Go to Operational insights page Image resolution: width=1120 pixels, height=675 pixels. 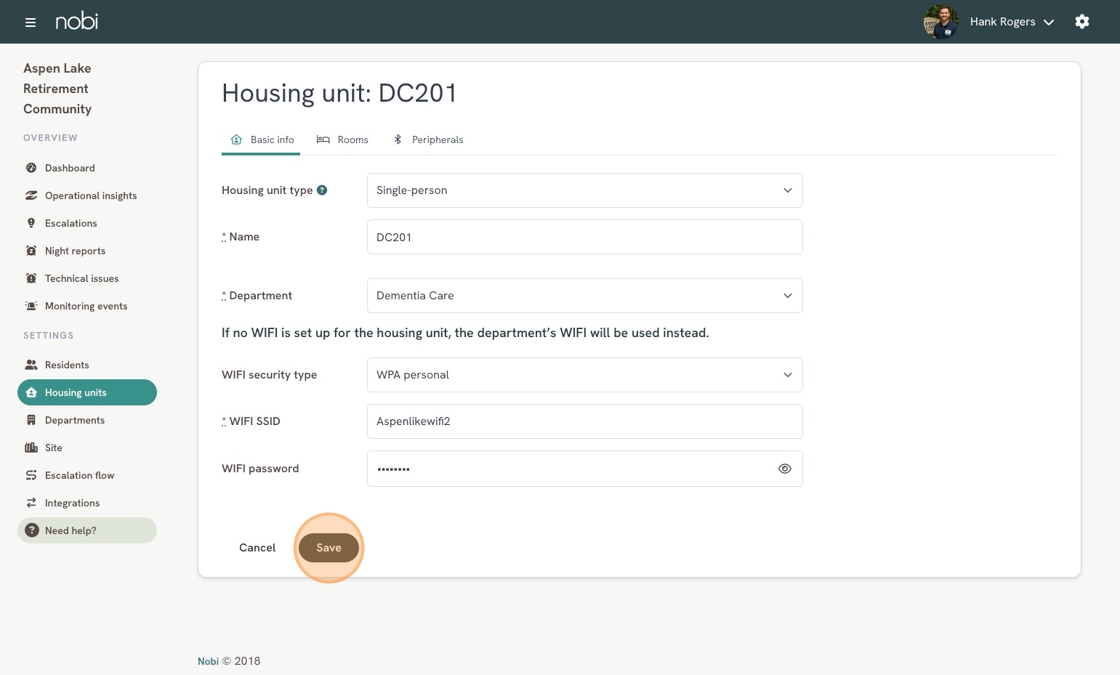coord(90,196)
